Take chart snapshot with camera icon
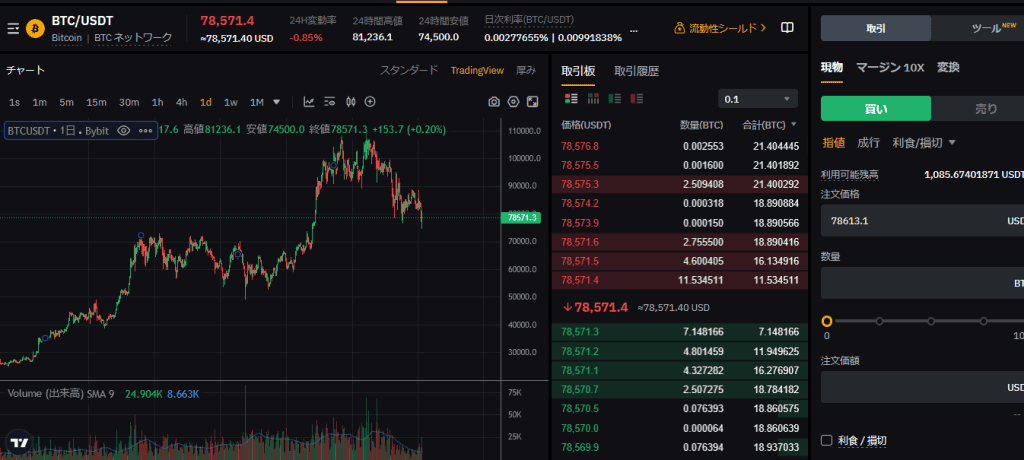 [494, 102]
